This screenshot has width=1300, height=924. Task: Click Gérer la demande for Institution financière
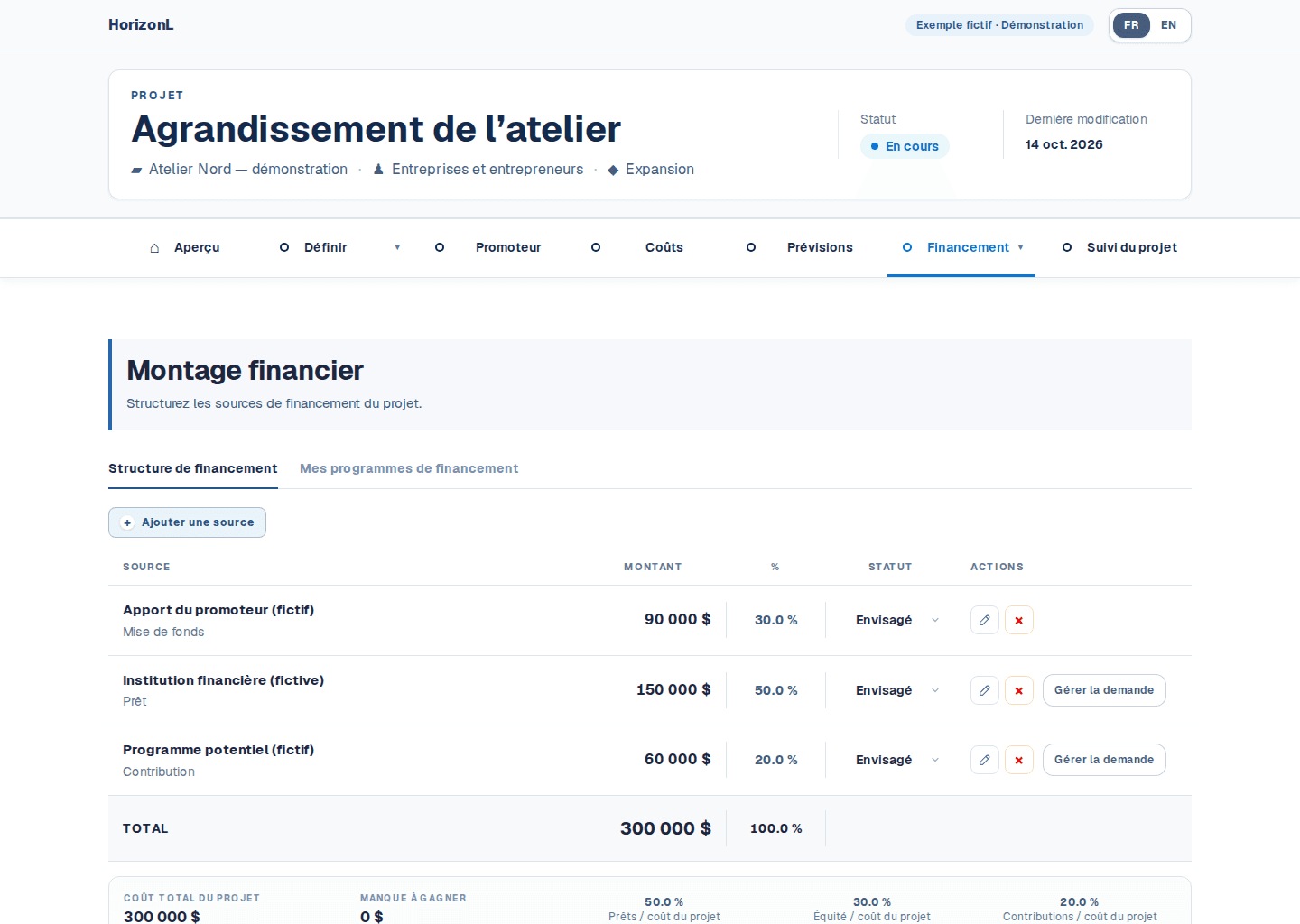(1104, 690)
